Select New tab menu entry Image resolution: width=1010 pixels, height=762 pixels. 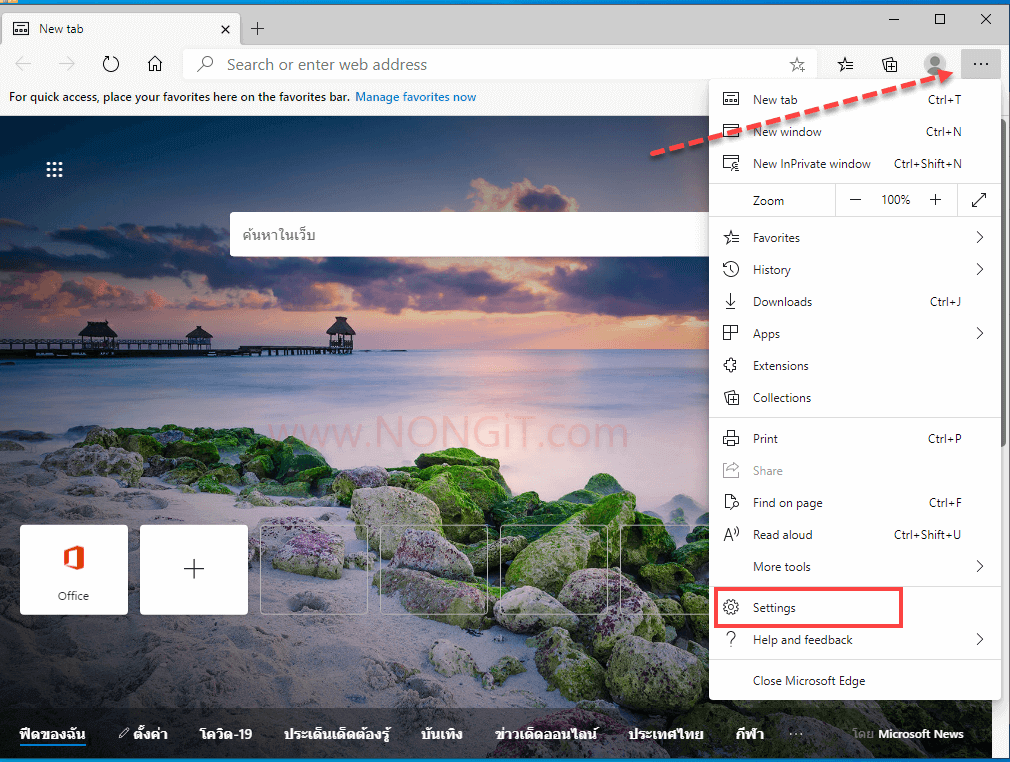pyautogui.click(x=854, y=99)
